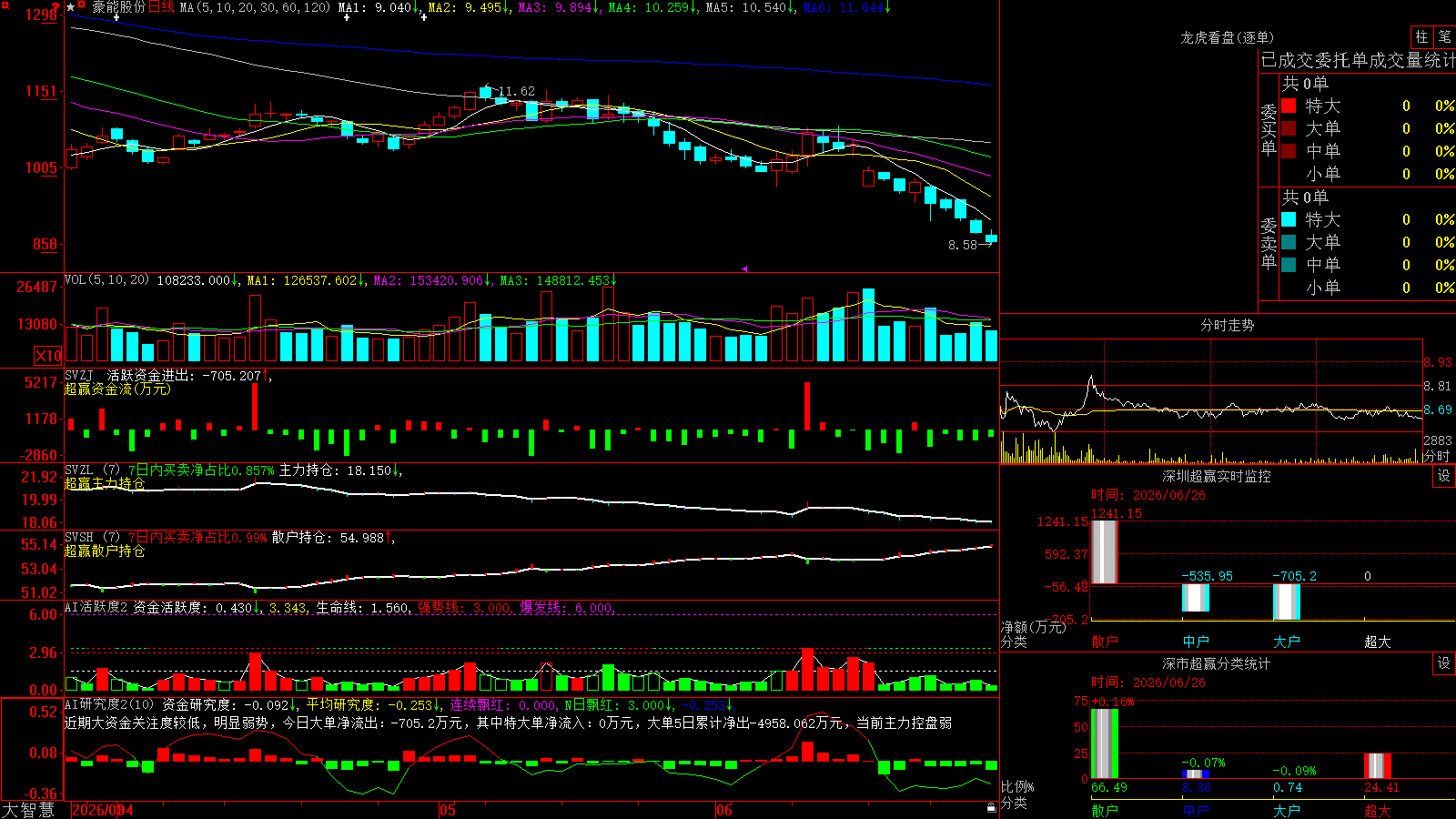Click the teal 大单 swatch under 委卖单

[x=1289, y=242]
